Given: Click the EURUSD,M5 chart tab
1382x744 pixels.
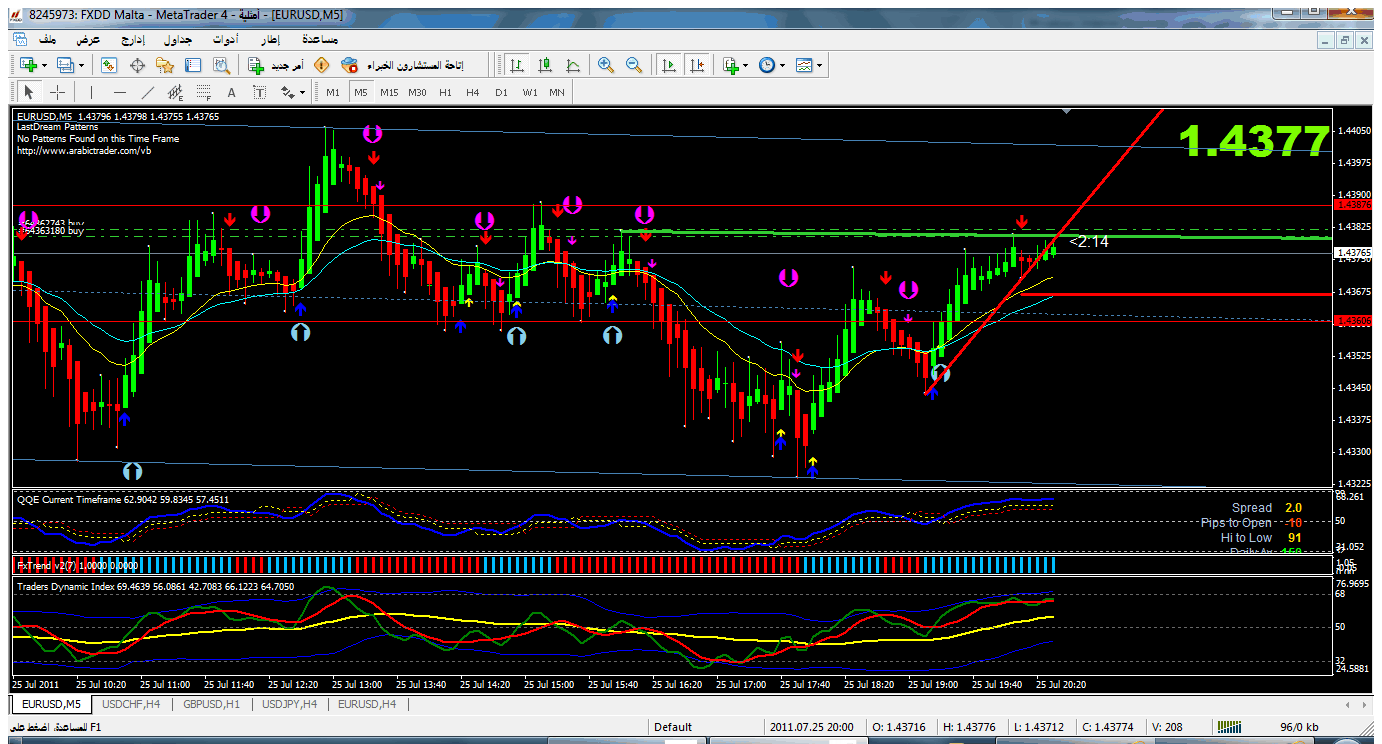Looking at the screenshot, I should (51, 704).
